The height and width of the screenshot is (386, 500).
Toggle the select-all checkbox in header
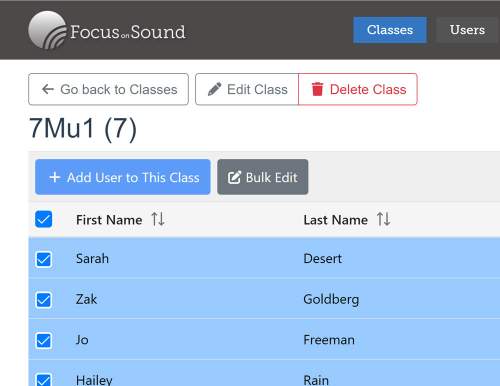[44, 219]
